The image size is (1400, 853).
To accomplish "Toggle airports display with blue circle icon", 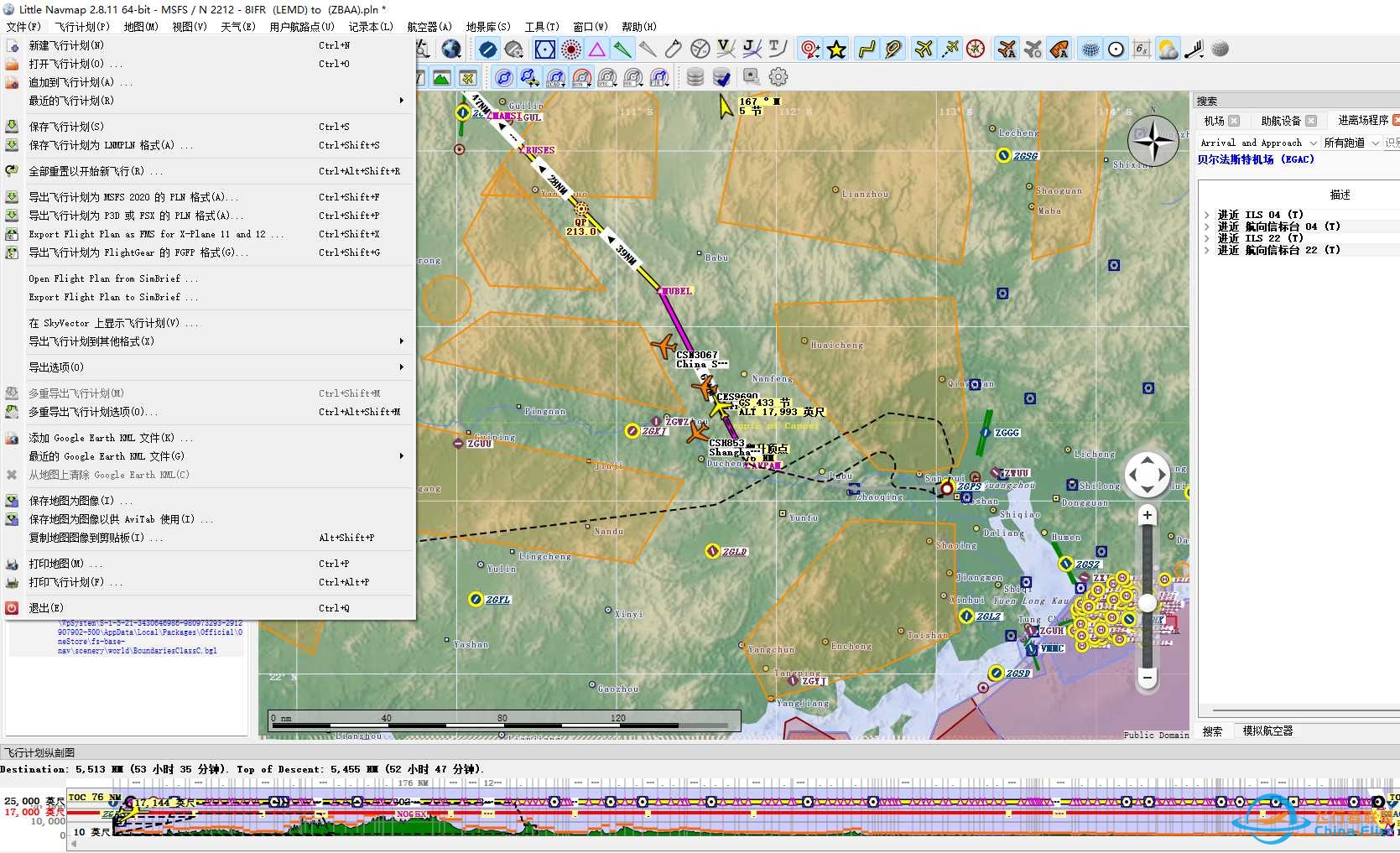I will (x=488, y=49).
